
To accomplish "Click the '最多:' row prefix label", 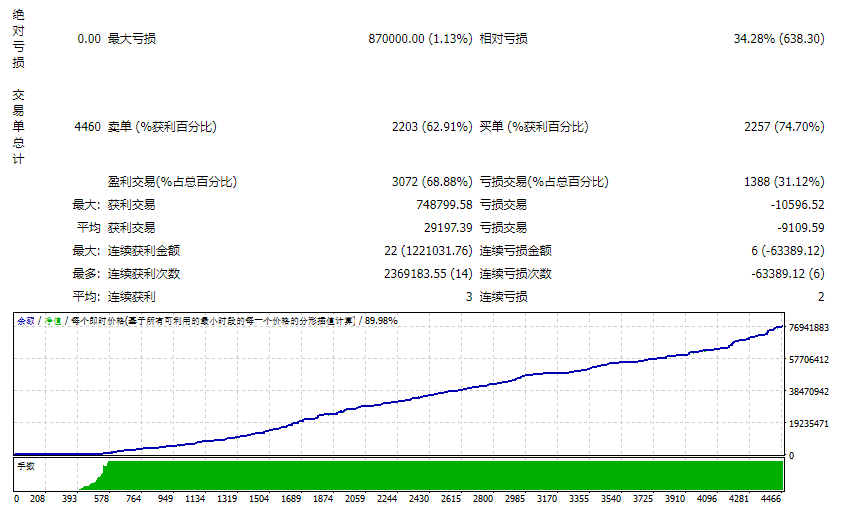I will 87,274.
